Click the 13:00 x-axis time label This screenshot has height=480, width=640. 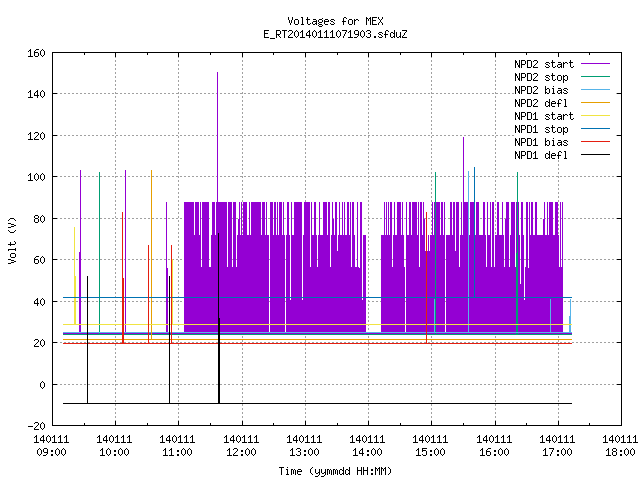click(x=304, y=453)
